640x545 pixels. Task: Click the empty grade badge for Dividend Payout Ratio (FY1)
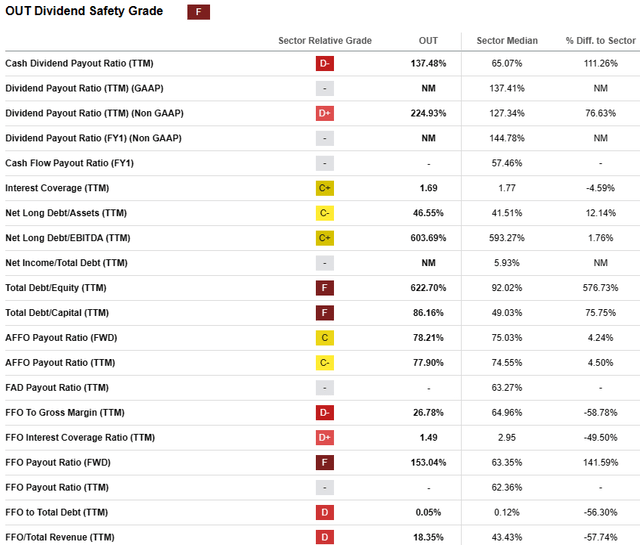point(324,138)
